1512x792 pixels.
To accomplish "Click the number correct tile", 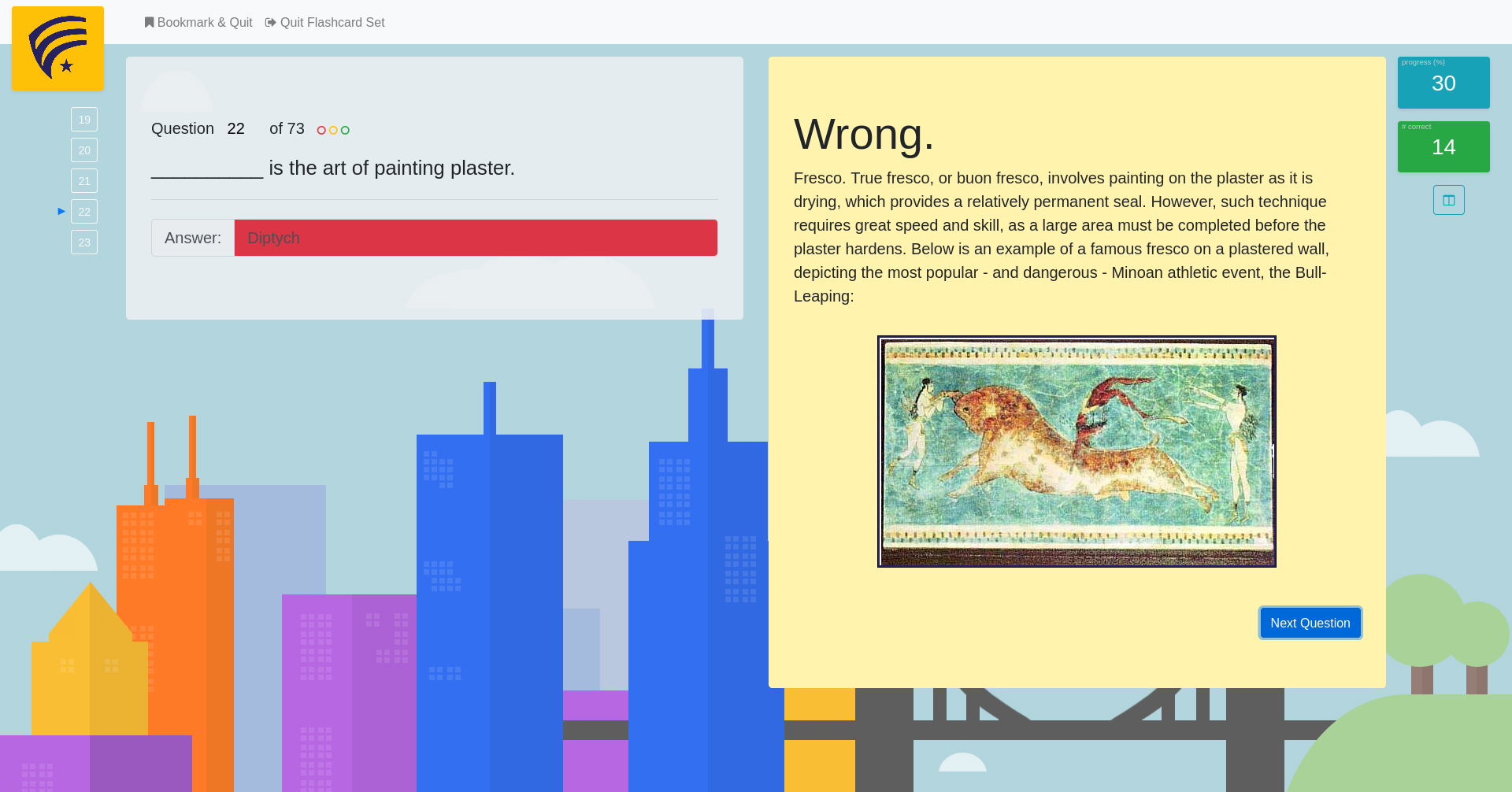I will coord(1443,146).
